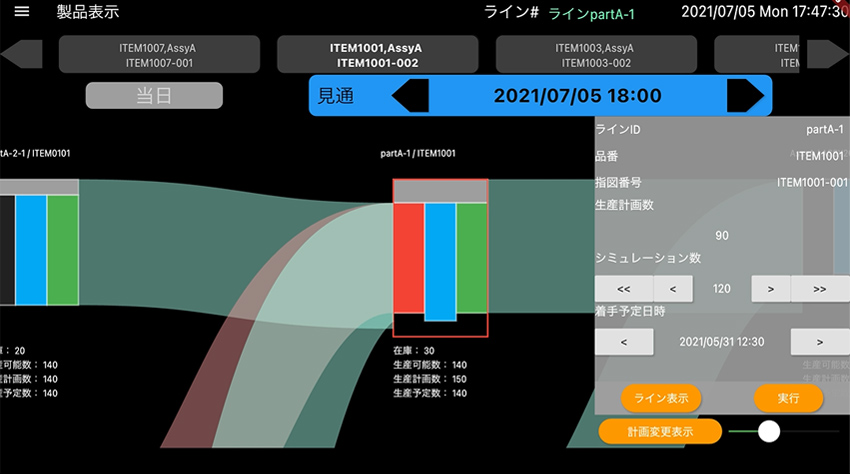
Task: Select the red bar in partA-1 node
Action: [408, 258]
